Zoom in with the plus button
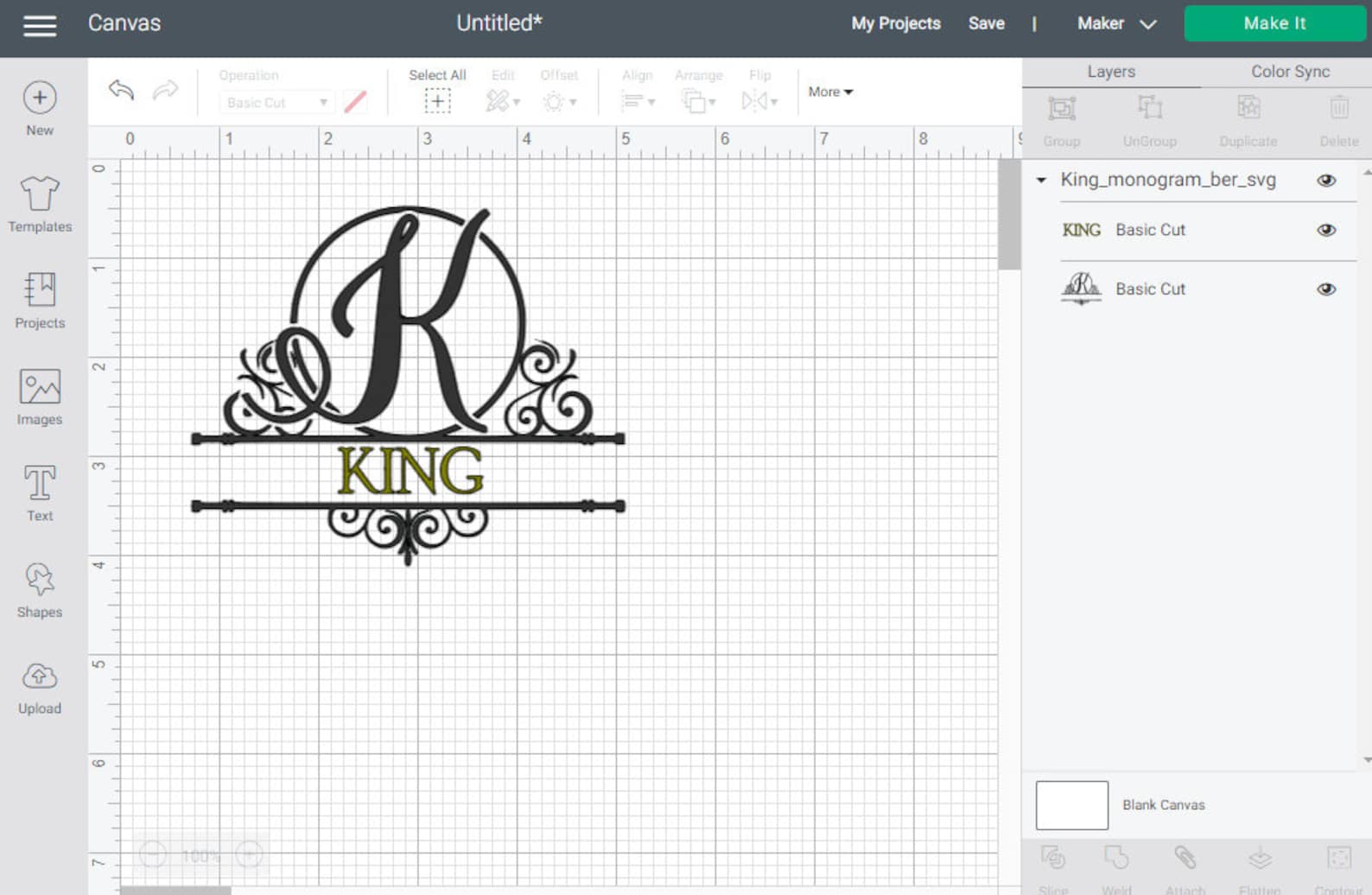The image size is (1372, 895). click(x=250, y=855)
